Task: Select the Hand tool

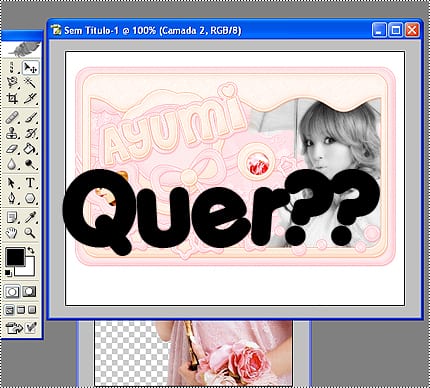Action: [13, 232]
